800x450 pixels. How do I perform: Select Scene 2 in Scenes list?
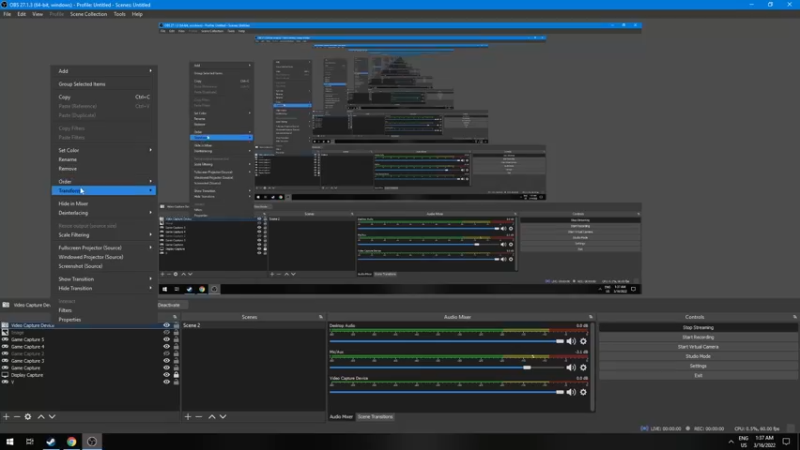pos(254,325)
